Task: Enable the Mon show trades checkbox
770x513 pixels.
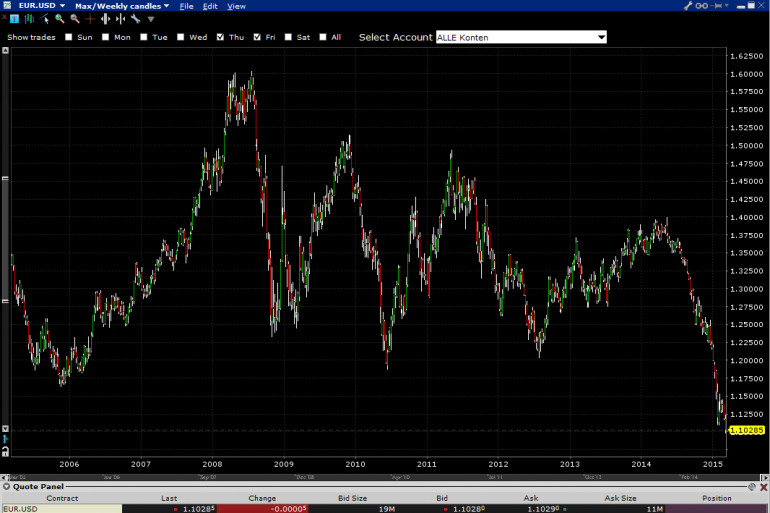Action: (106, 37)
